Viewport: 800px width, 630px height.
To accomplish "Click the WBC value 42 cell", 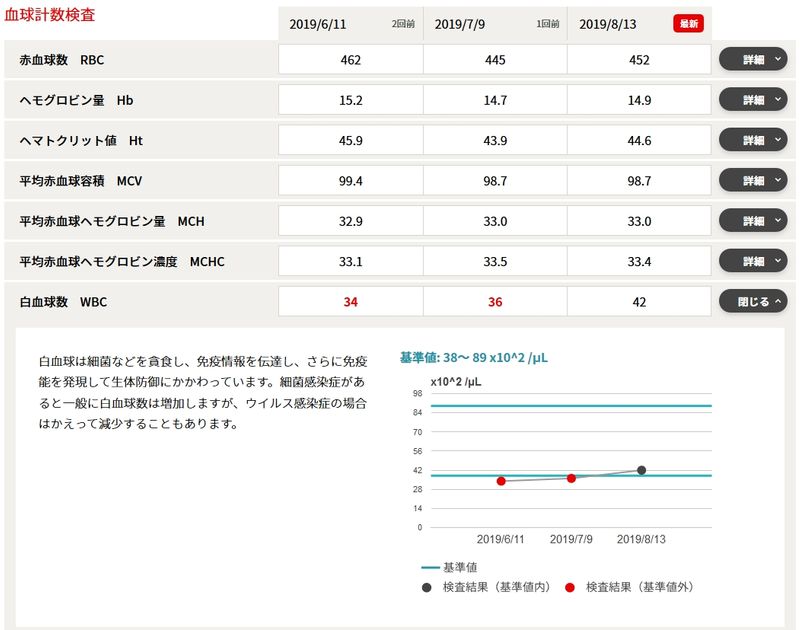I will 639,302.
